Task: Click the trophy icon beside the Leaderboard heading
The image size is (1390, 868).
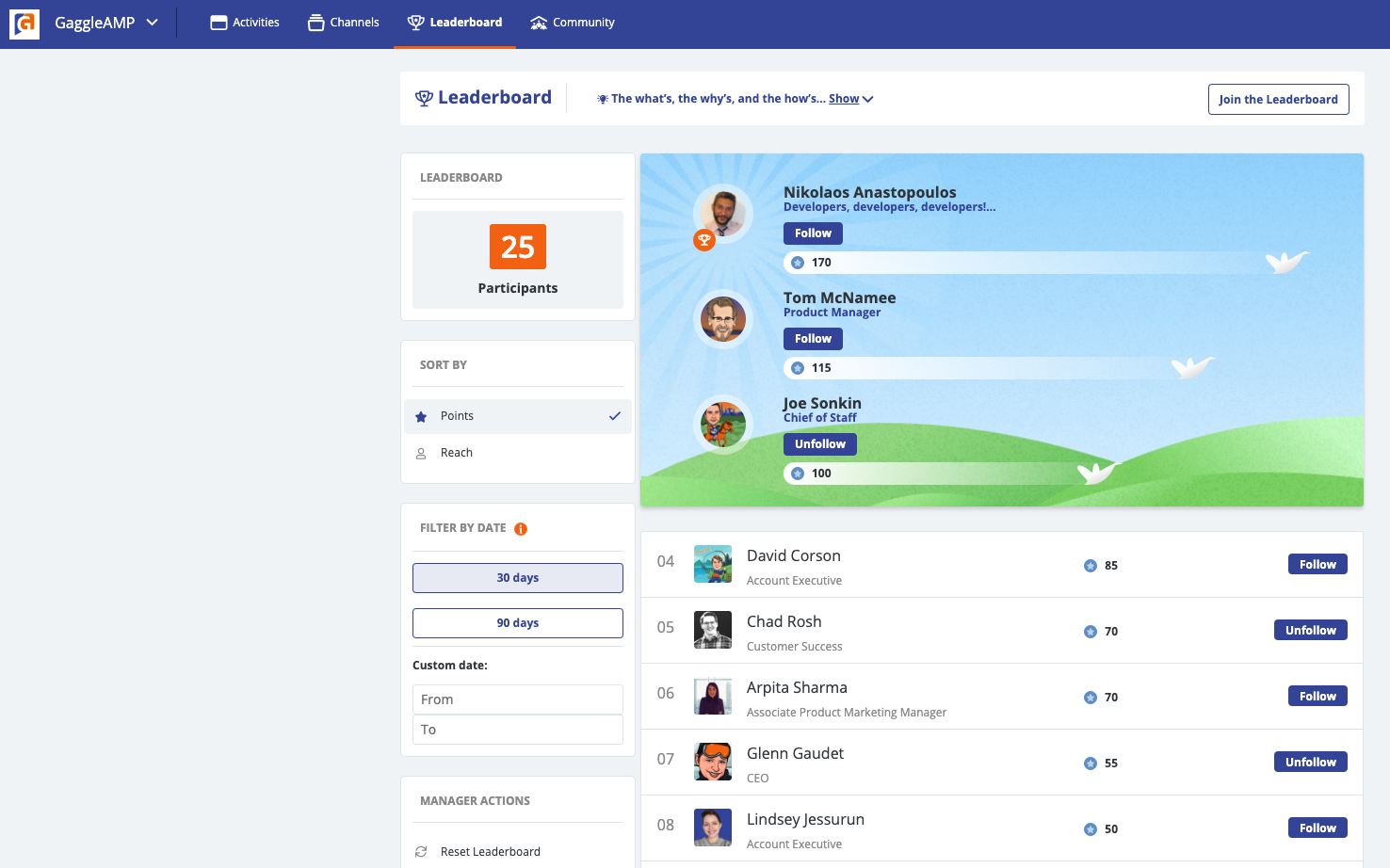Action: click(424, 98)
